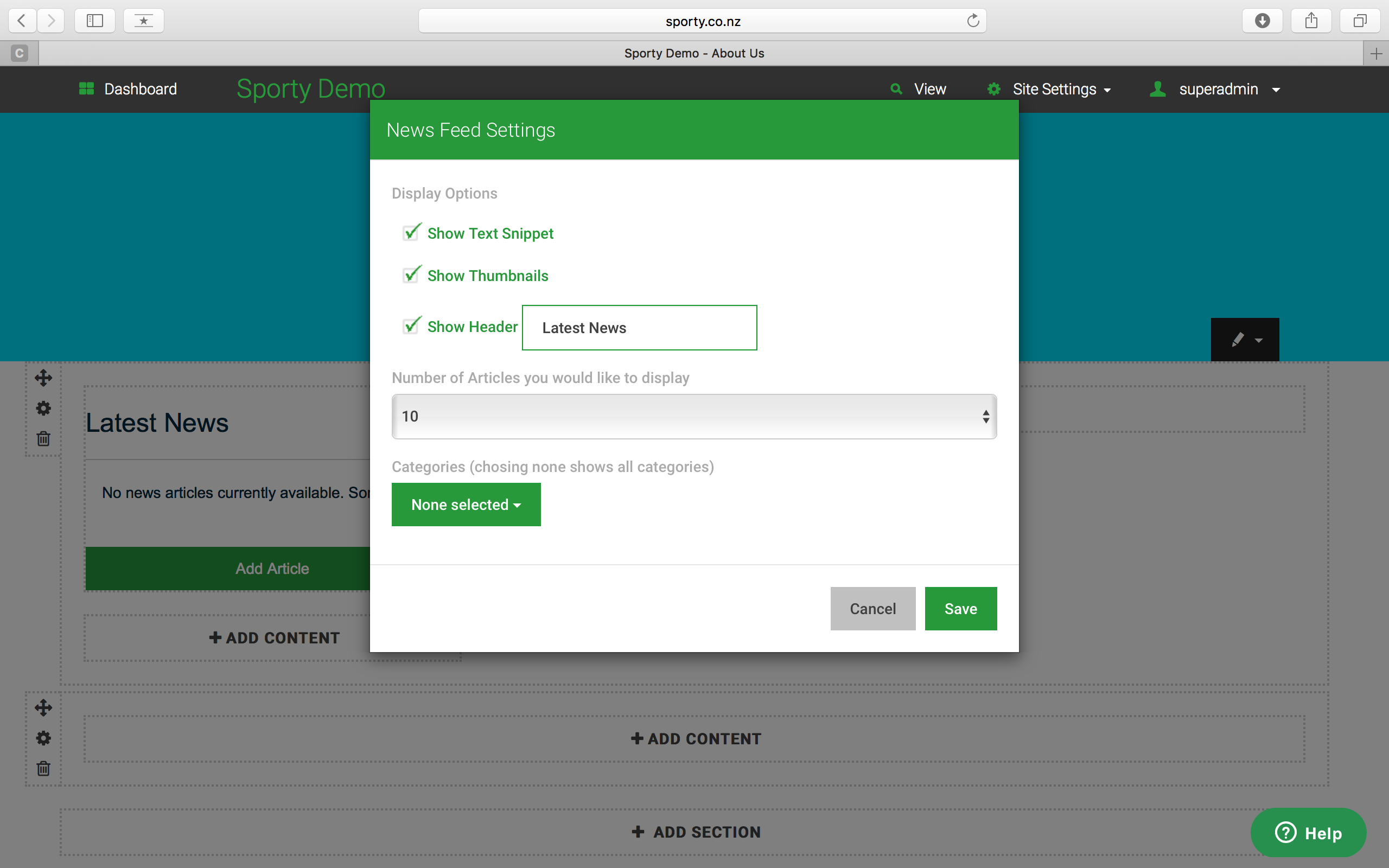The width and height of the screenshot is (1389, 868).
Task: Click Show Thumbnails label
Action: click(488, 276)
